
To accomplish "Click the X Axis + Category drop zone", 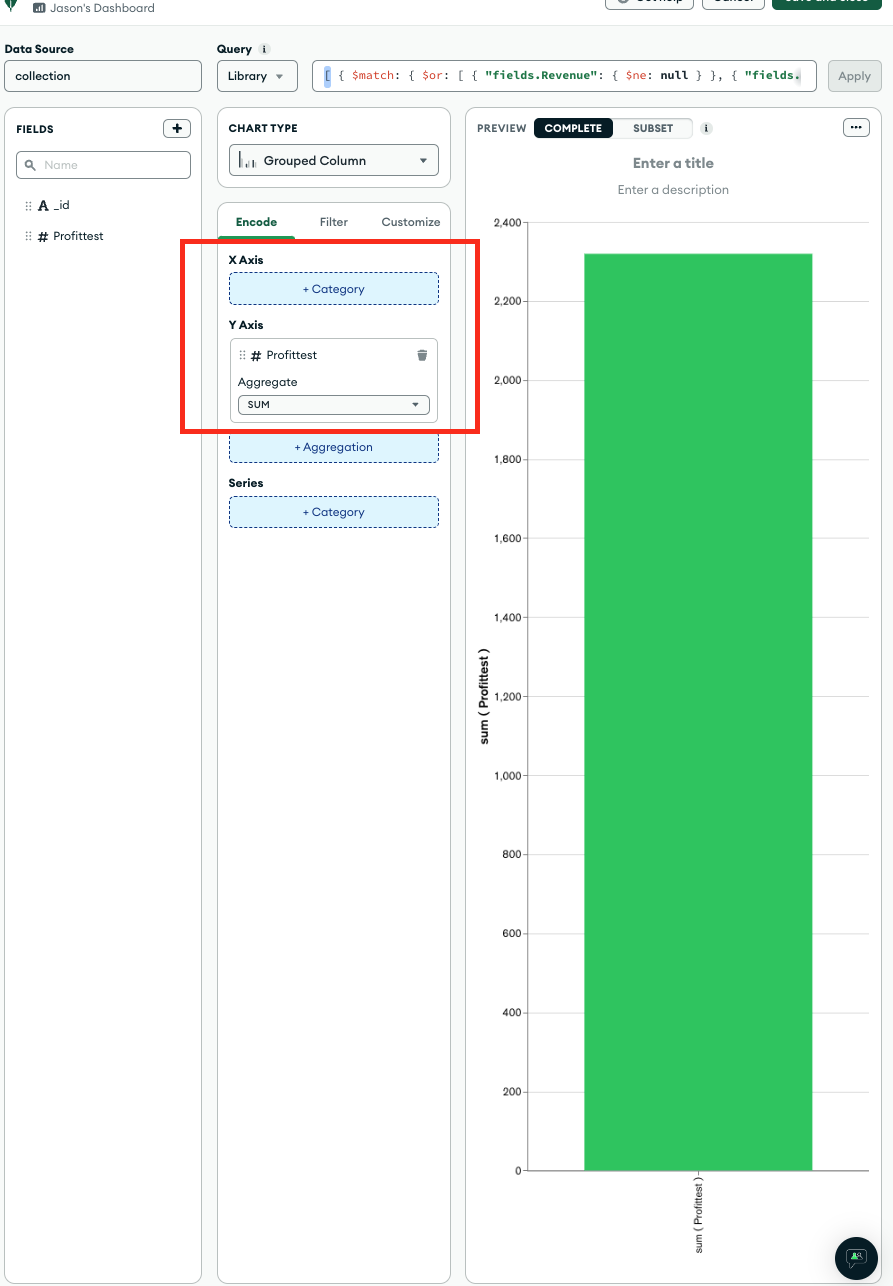I will click(x=334, y=289).
